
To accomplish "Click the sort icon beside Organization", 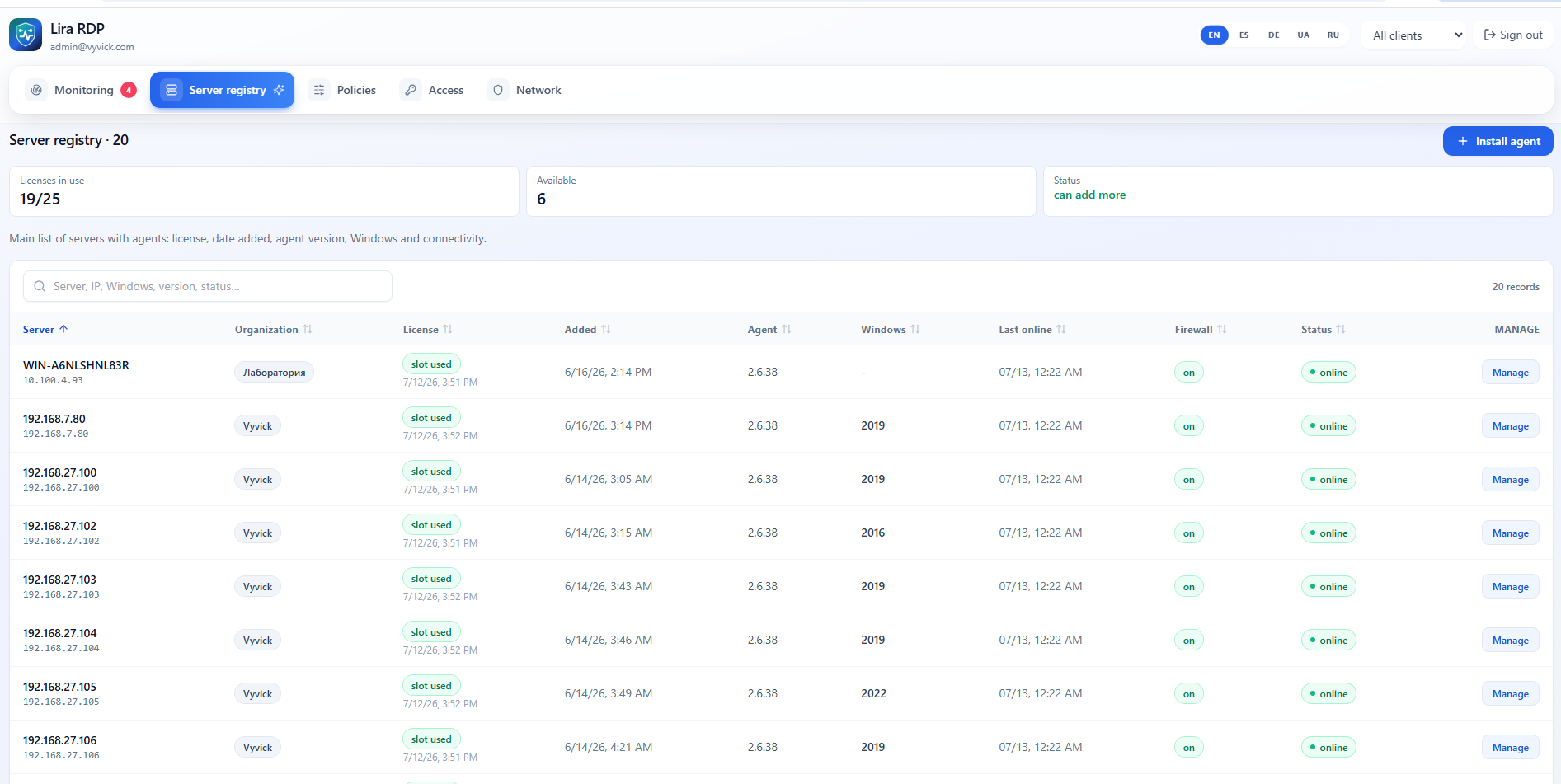I will [308, 329].
